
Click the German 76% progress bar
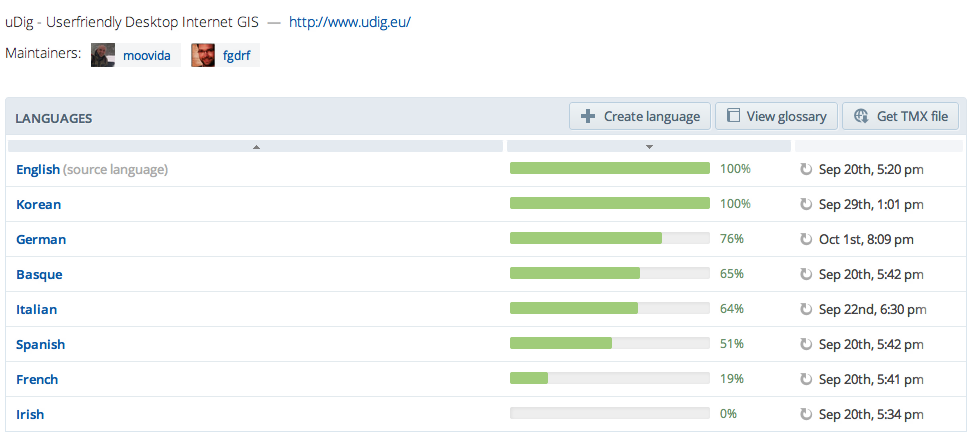pyautogui.click(x=609, y=239)
